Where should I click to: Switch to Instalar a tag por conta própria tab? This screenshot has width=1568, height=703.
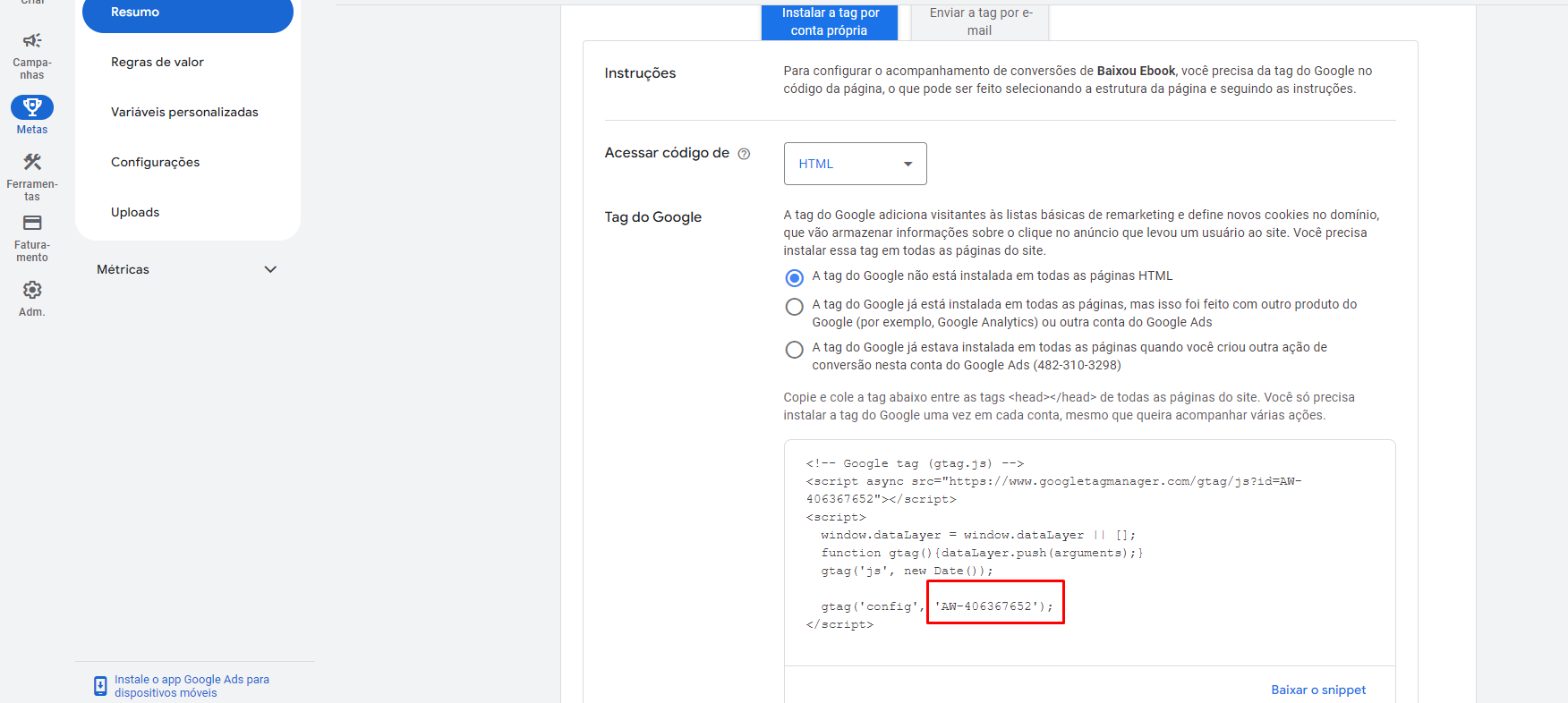(x=829, y=21)
